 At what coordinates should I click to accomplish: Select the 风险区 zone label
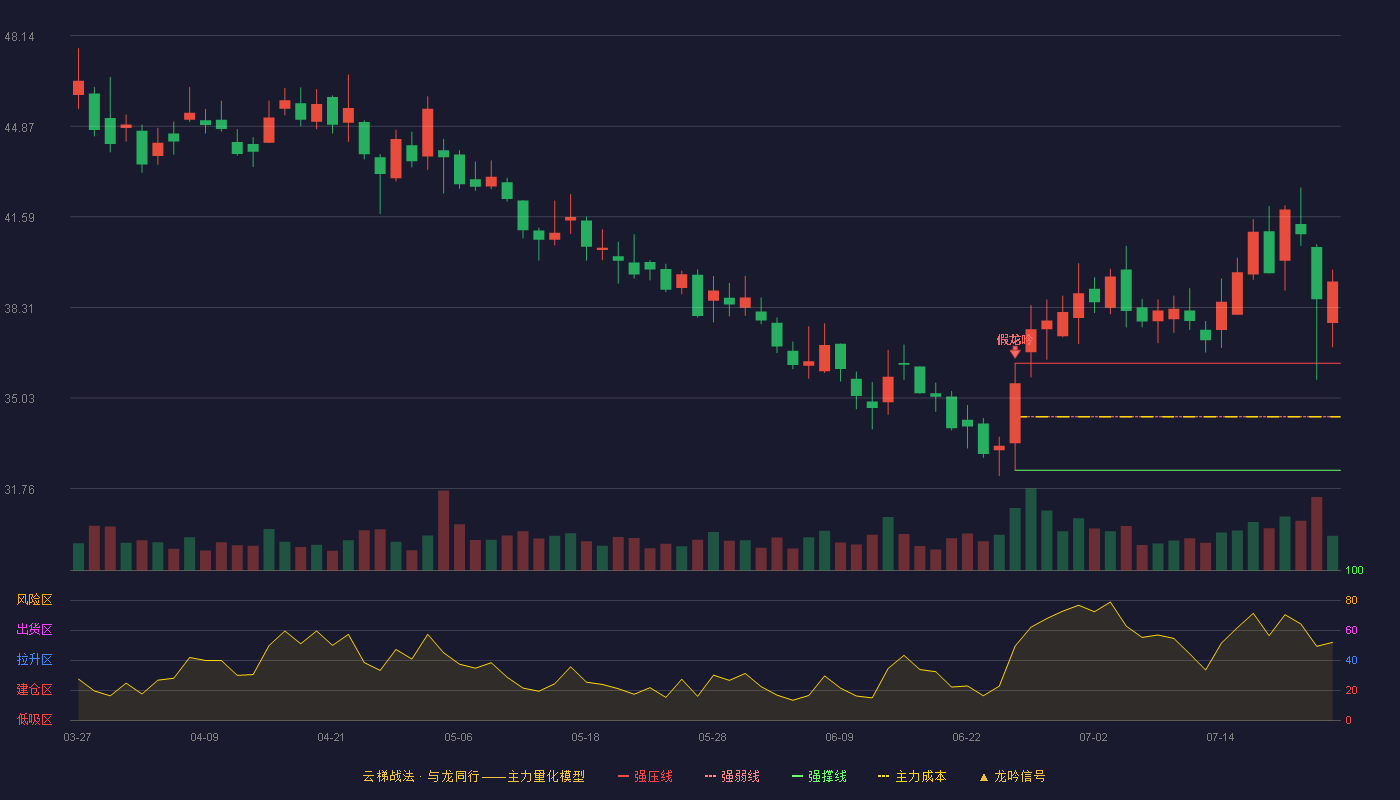(x=34, y=600)
